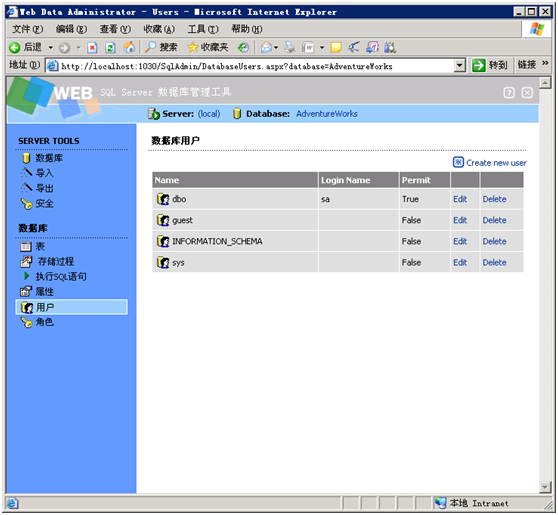Click Edit for the guest user
The height and width of the screenshot is (515, 558).
coord(460,220)
